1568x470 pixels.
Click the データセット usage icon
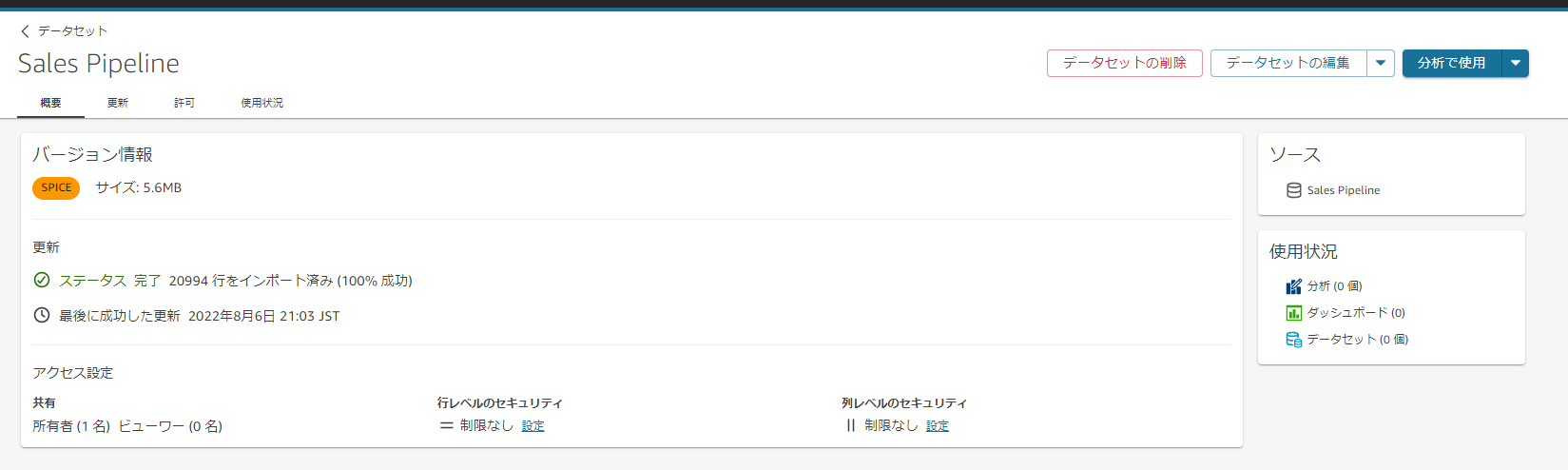pos(1293,340)
